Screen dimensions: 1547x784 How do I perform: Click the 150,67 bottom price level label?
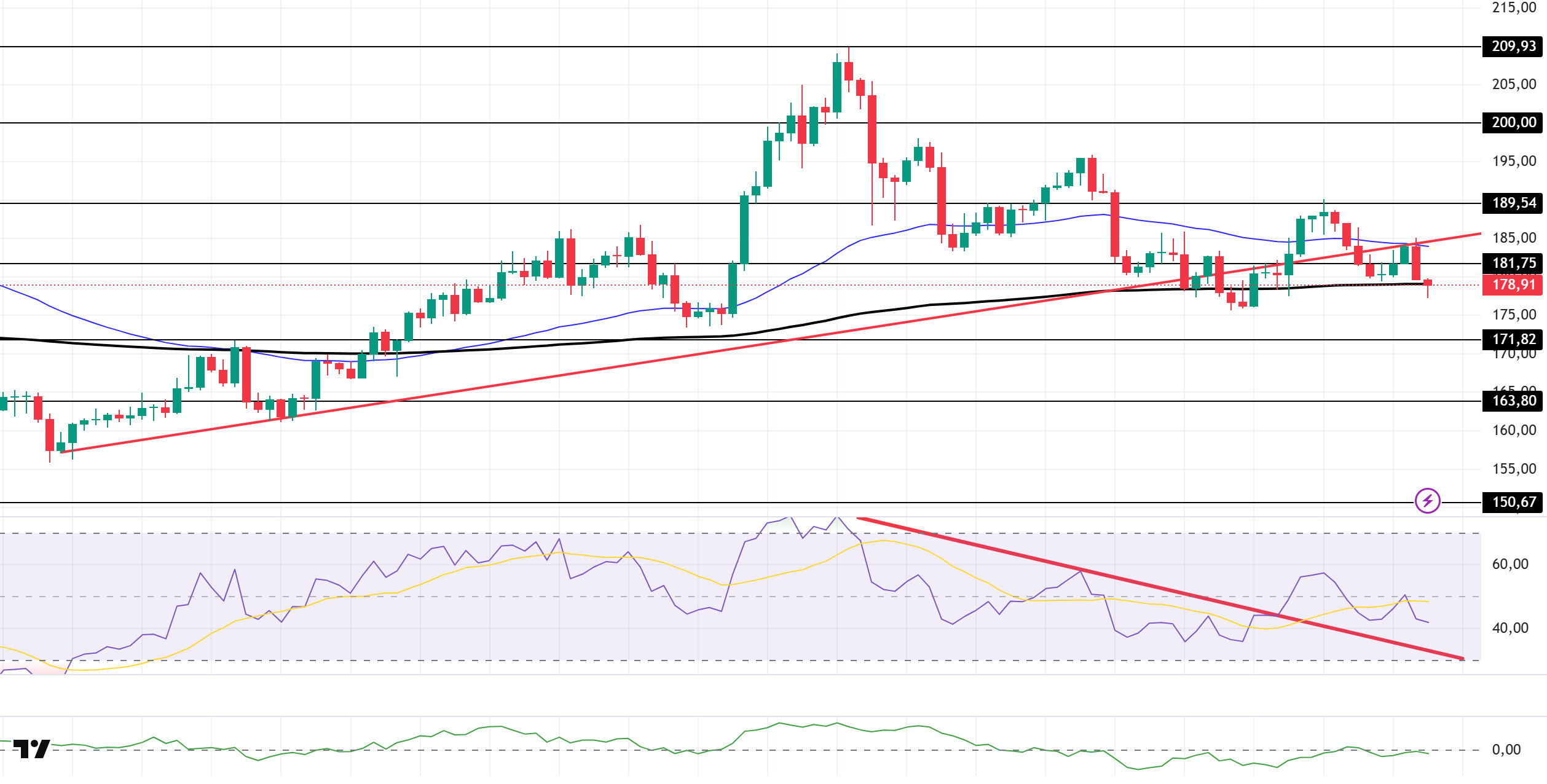click(x=1513, y=502)
